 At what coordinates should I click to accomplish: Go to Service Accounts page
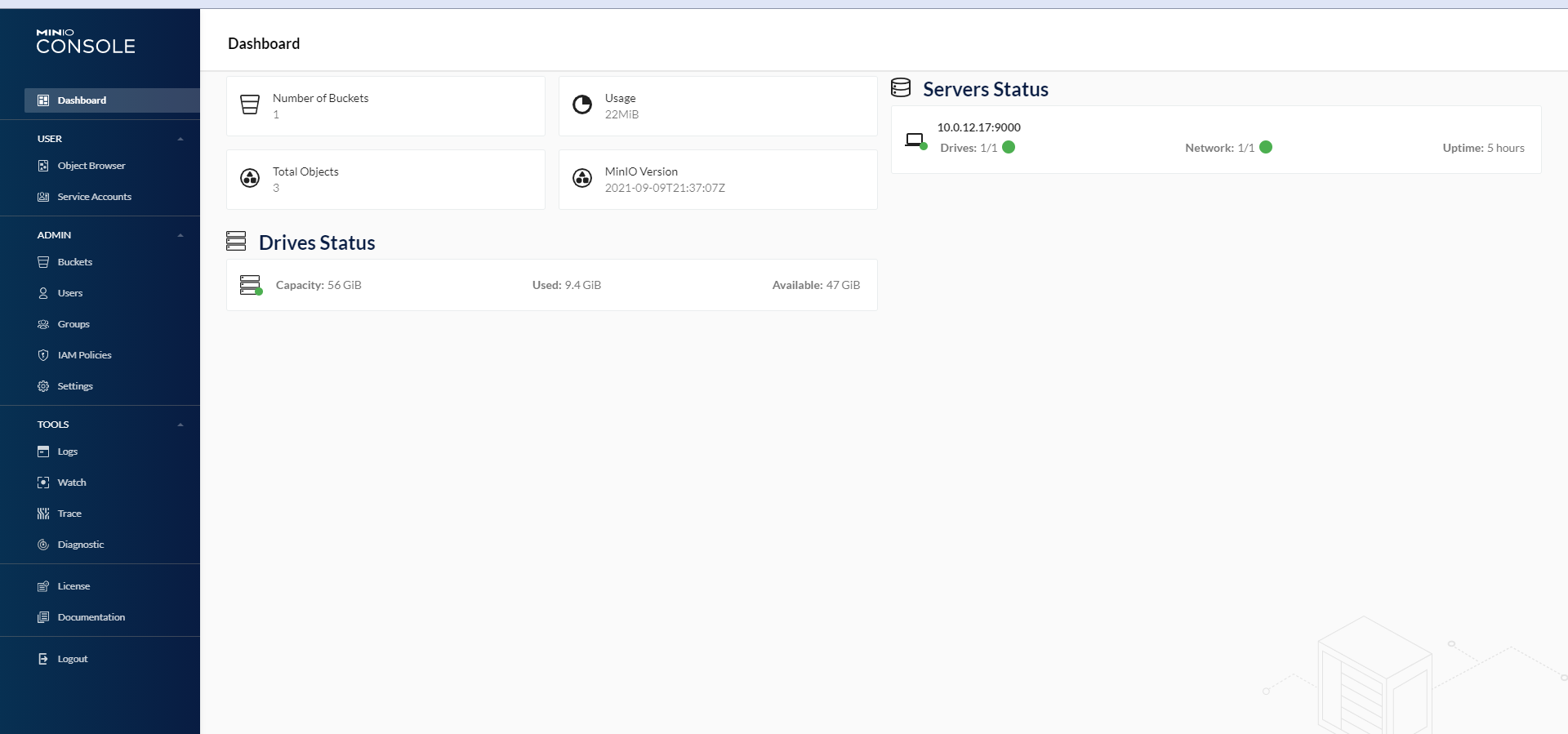(95, 197)
